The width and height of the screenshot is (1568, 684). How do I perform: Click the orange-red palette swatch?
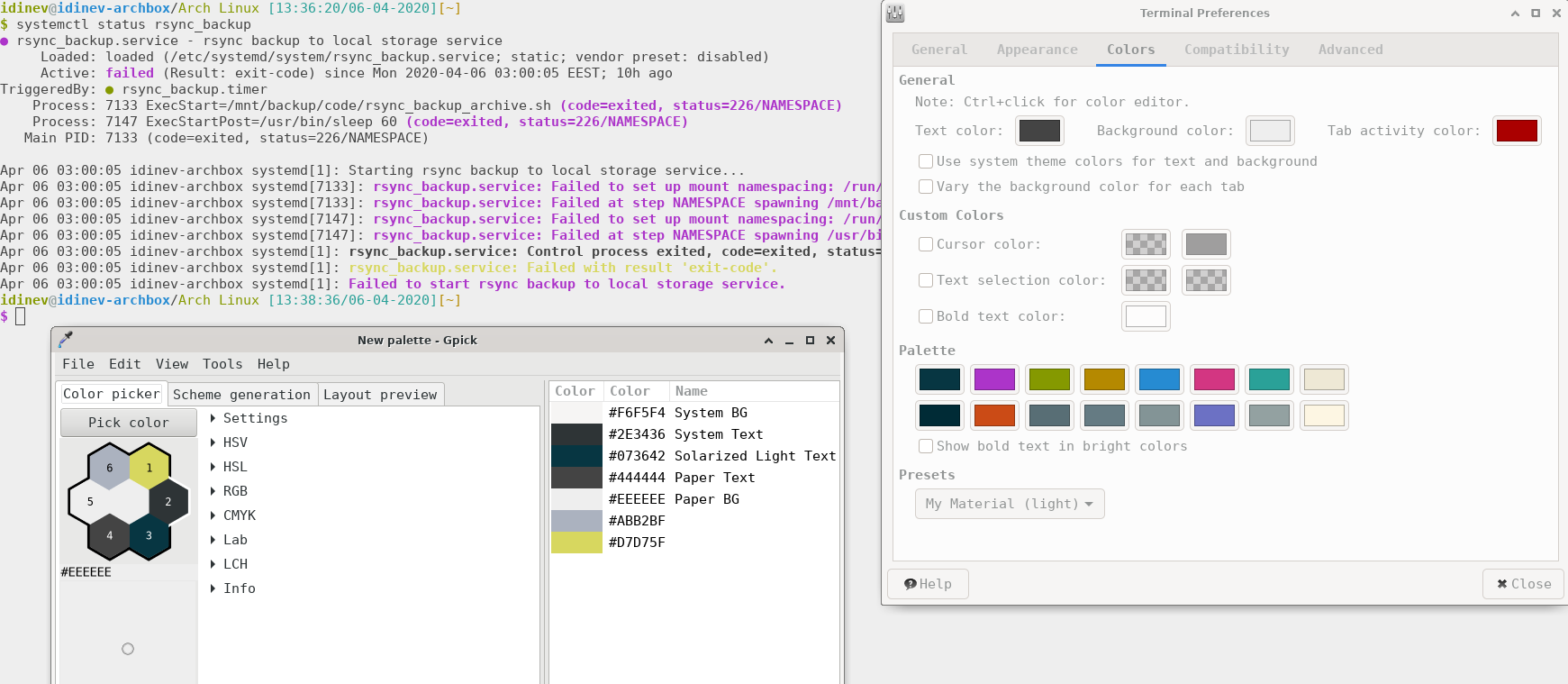994,415
